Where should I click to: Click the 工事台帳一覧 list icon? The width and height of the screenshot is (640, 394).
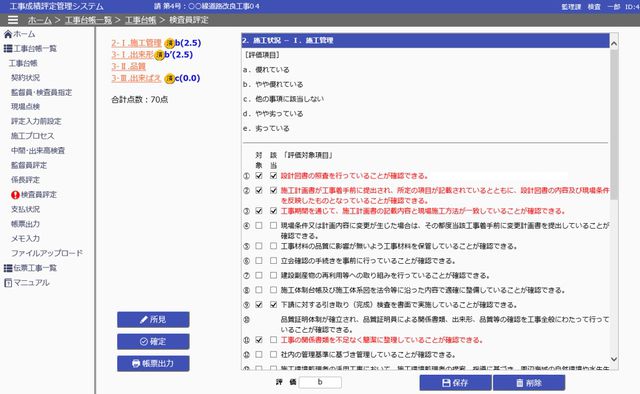(x=8, y=49)
